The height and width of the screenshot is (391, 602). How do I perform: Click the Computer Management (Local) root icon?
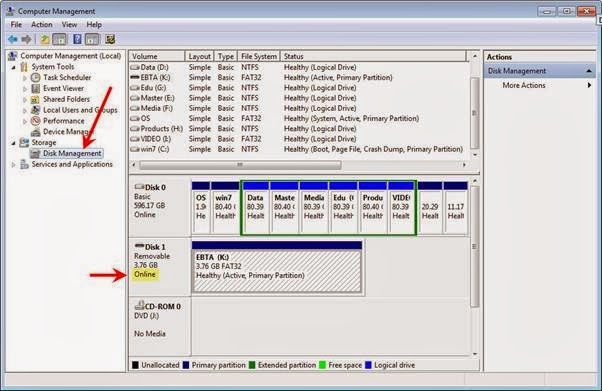pyautogui.click(x=12, y=56)
